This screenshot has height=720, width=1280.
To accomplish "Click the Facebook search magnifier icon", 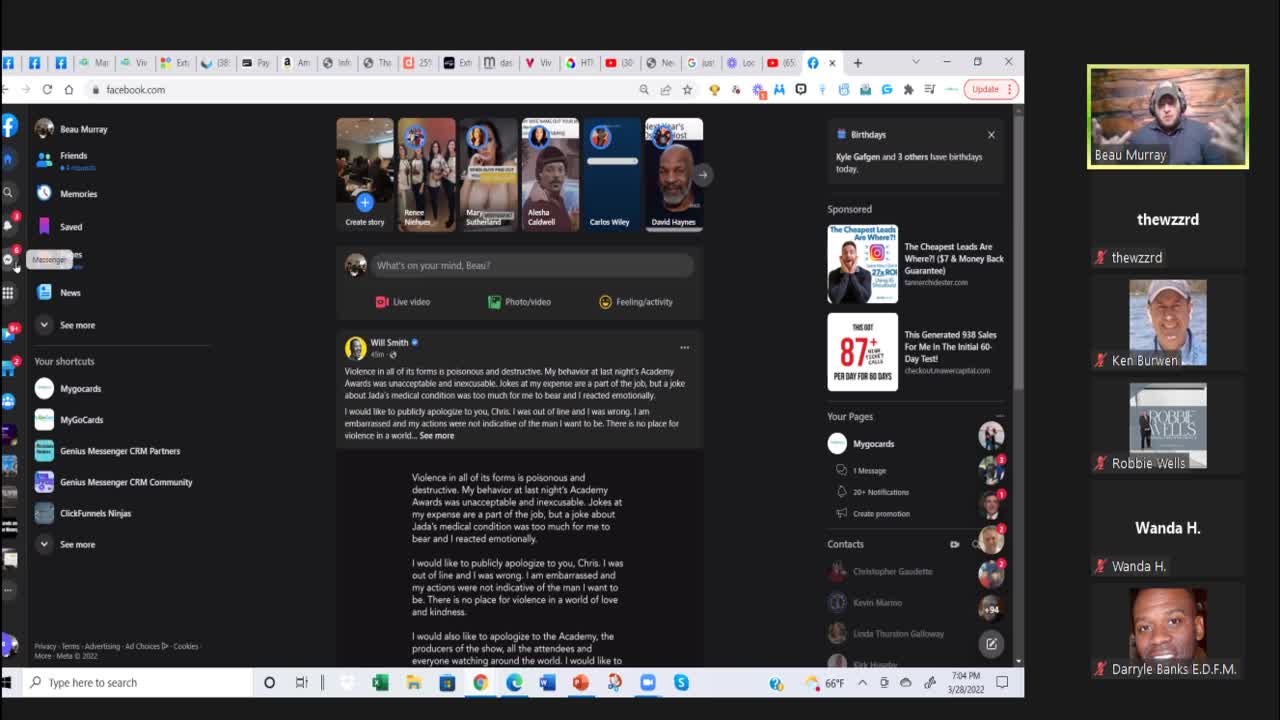I will point(8,192).
